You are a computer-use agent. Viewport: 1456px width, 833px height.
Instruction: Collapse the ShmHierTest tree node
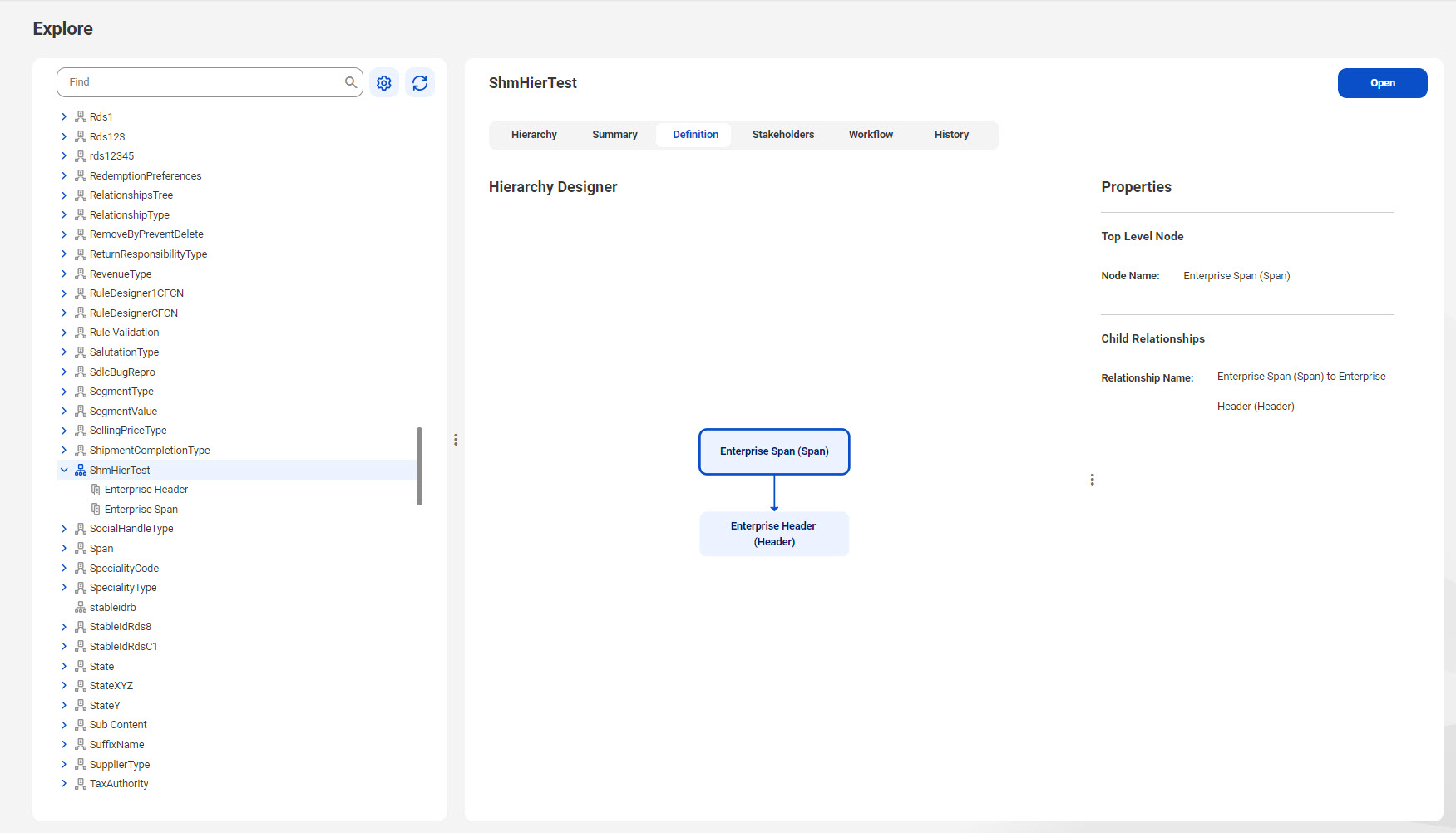click(x=64, y=470)
